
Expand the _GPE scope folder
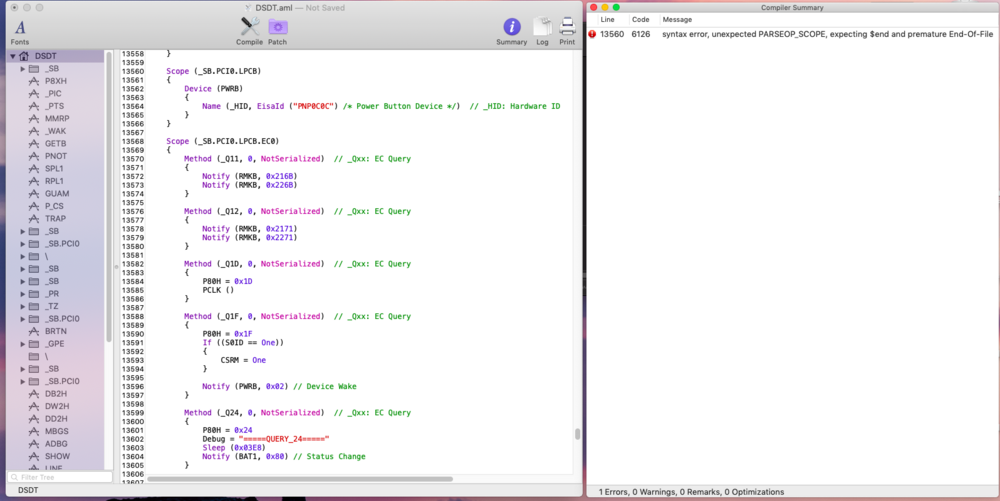23,344
